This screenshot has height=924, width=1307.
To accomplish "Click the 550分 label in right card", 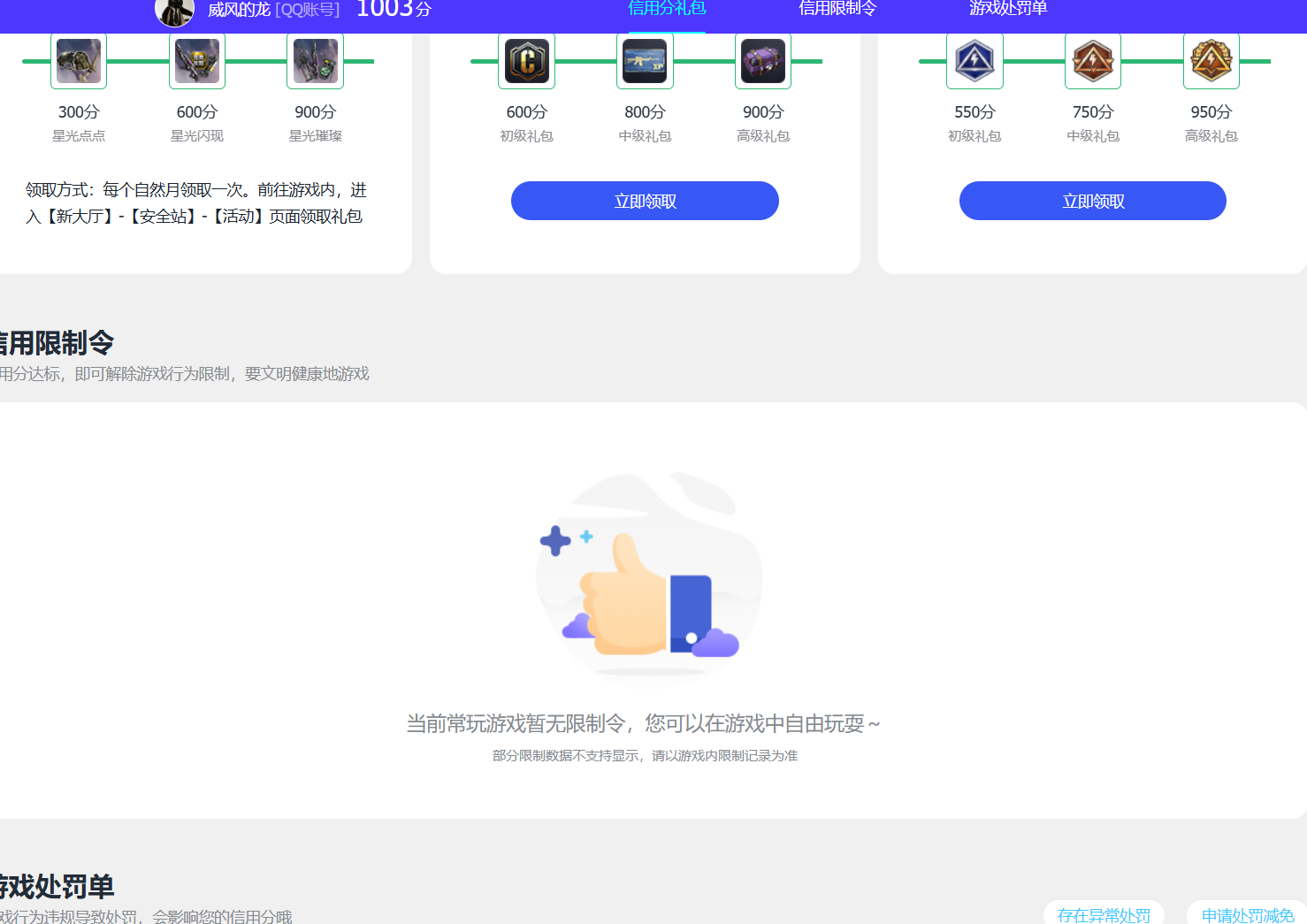I will pyautogui.click(x=975, y=112).
